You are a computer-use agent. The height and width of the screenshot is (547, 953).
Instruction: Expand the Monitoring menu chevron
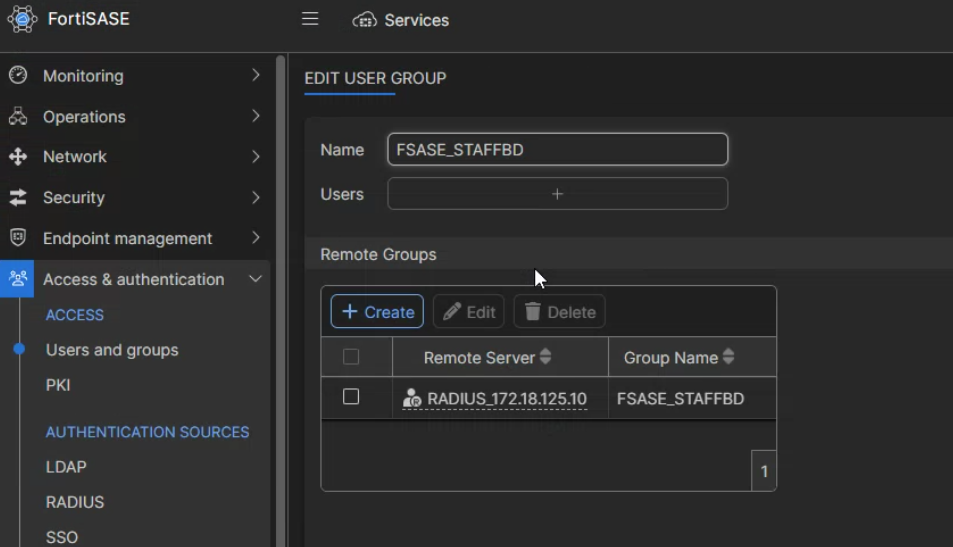256,75
